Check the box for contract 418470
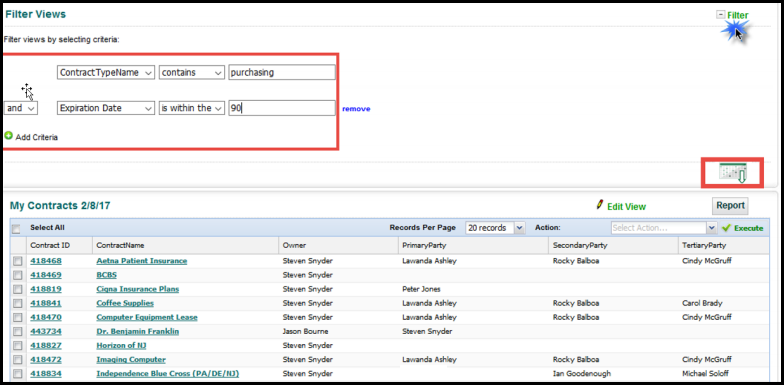This screenshot has width=784, height=385. pyautogui.click(x=18, y=317)
